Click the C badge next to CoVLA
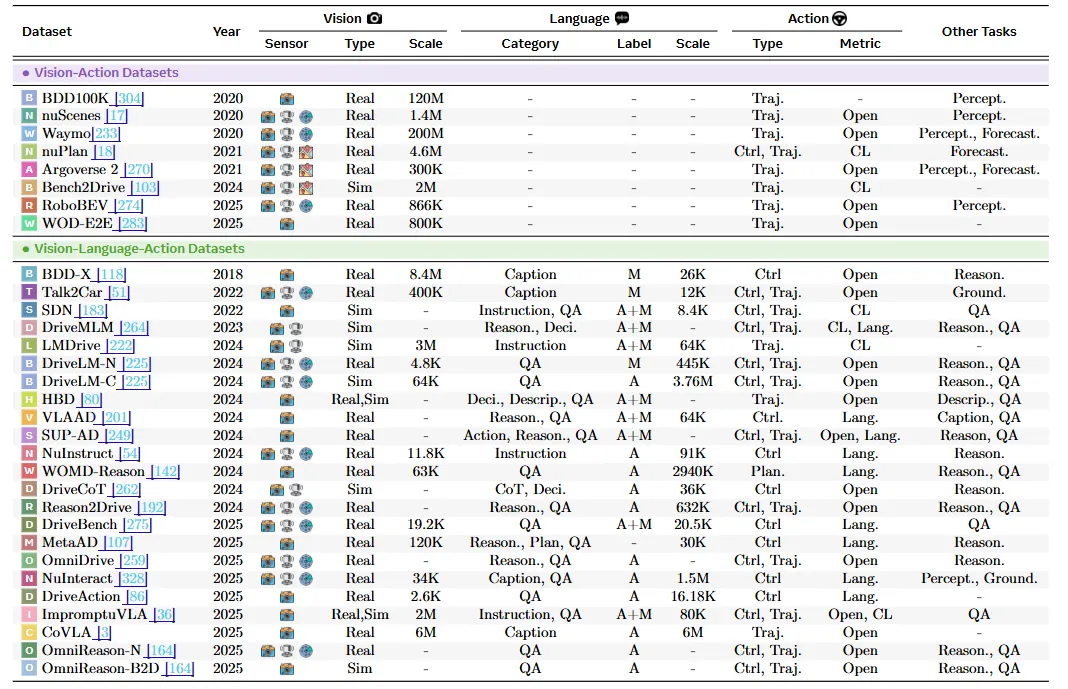 tap(29, 632)
